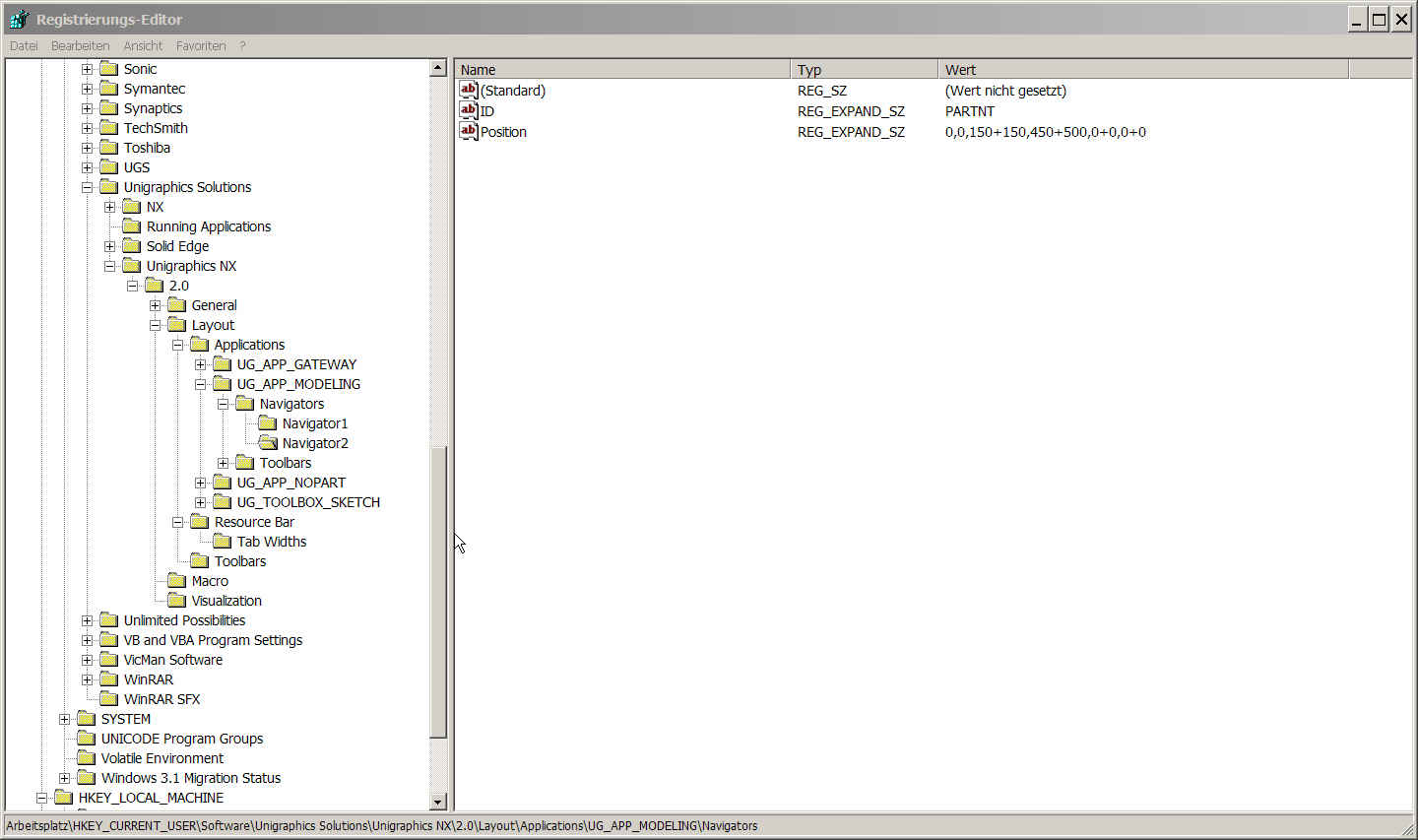The width and height of the screenshot is (1418, 840).
Task: Click the string icon of (Standard) value
Action: [469, 90]
